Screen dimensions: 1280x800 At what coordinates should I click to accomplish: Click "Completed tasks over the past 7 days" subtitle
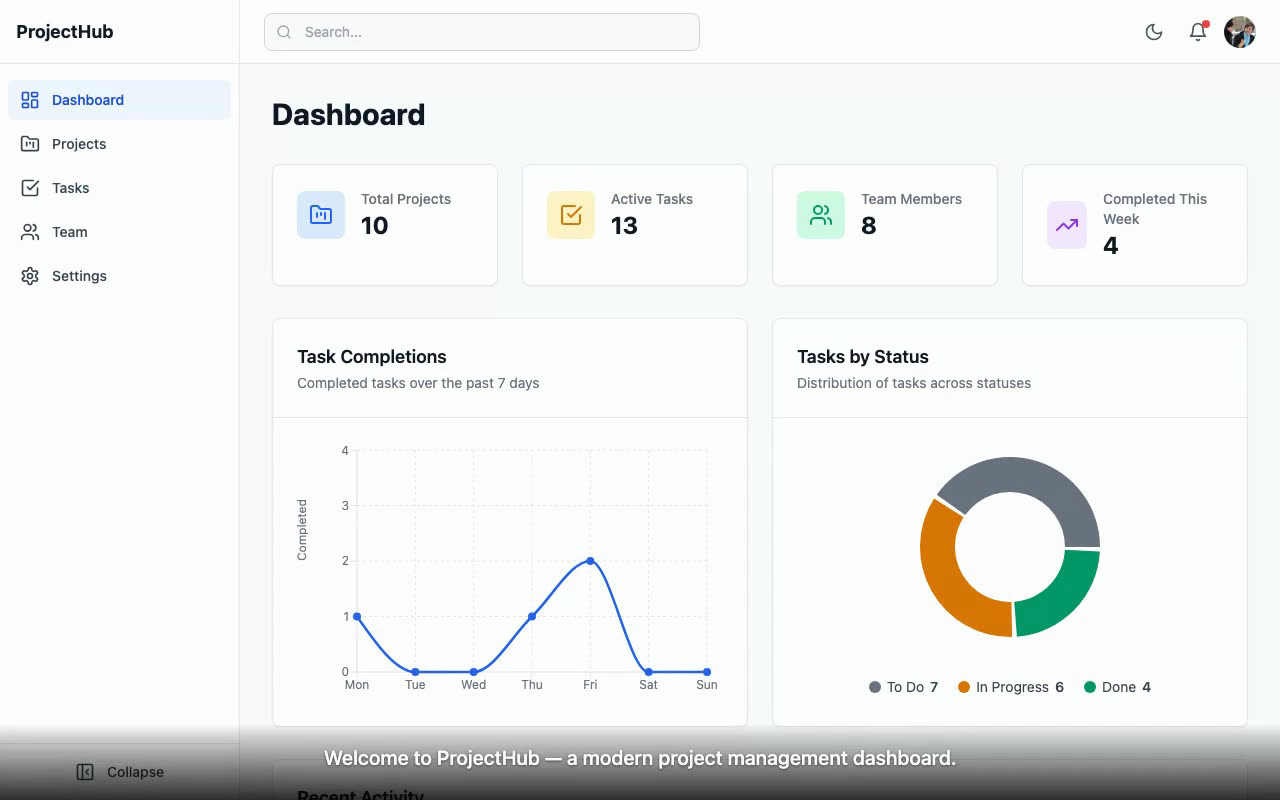[418, 383]
